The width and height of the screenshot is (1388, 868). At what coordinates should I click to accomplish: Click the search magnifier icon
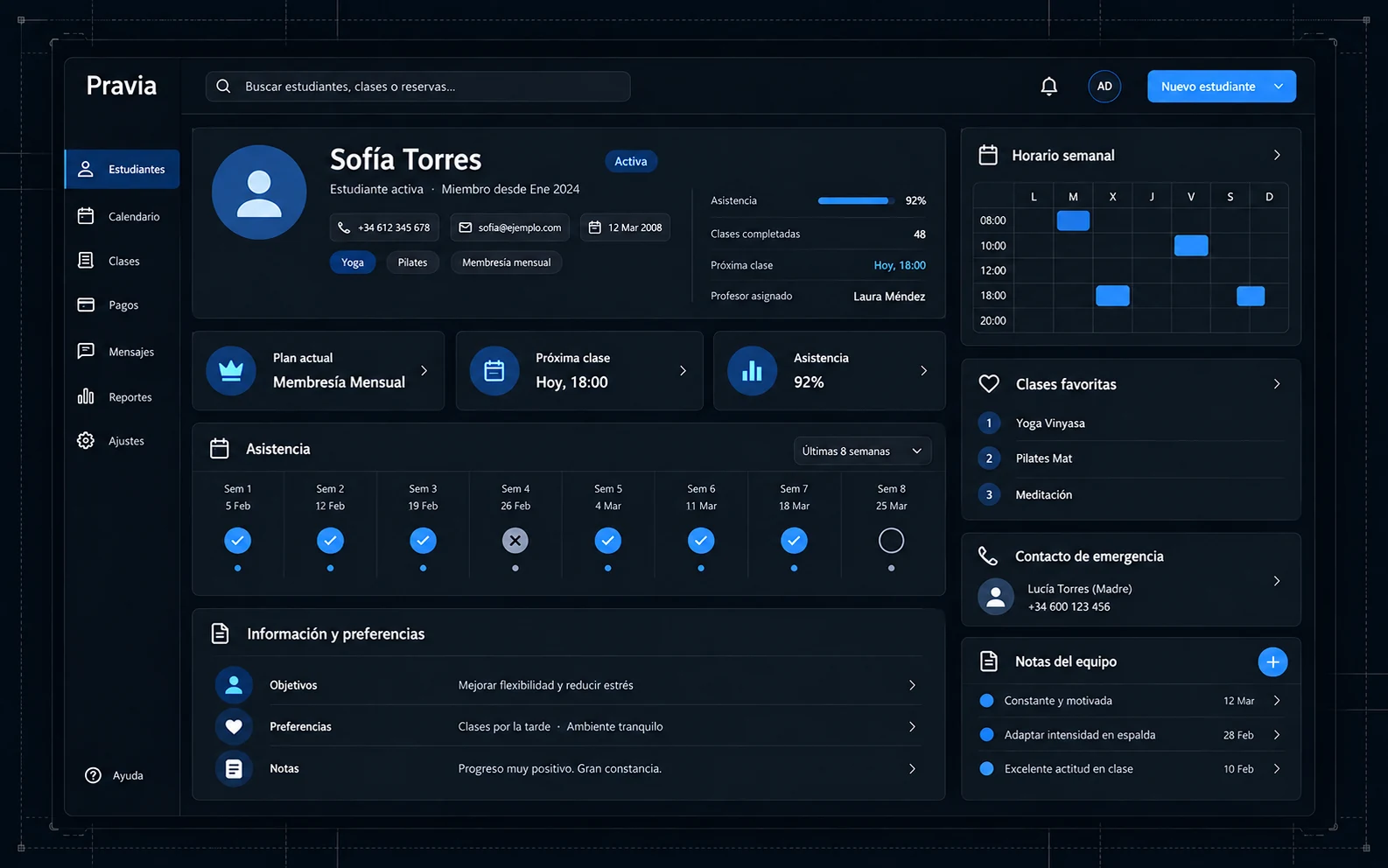pyautogui.click(x=223, y=86)
